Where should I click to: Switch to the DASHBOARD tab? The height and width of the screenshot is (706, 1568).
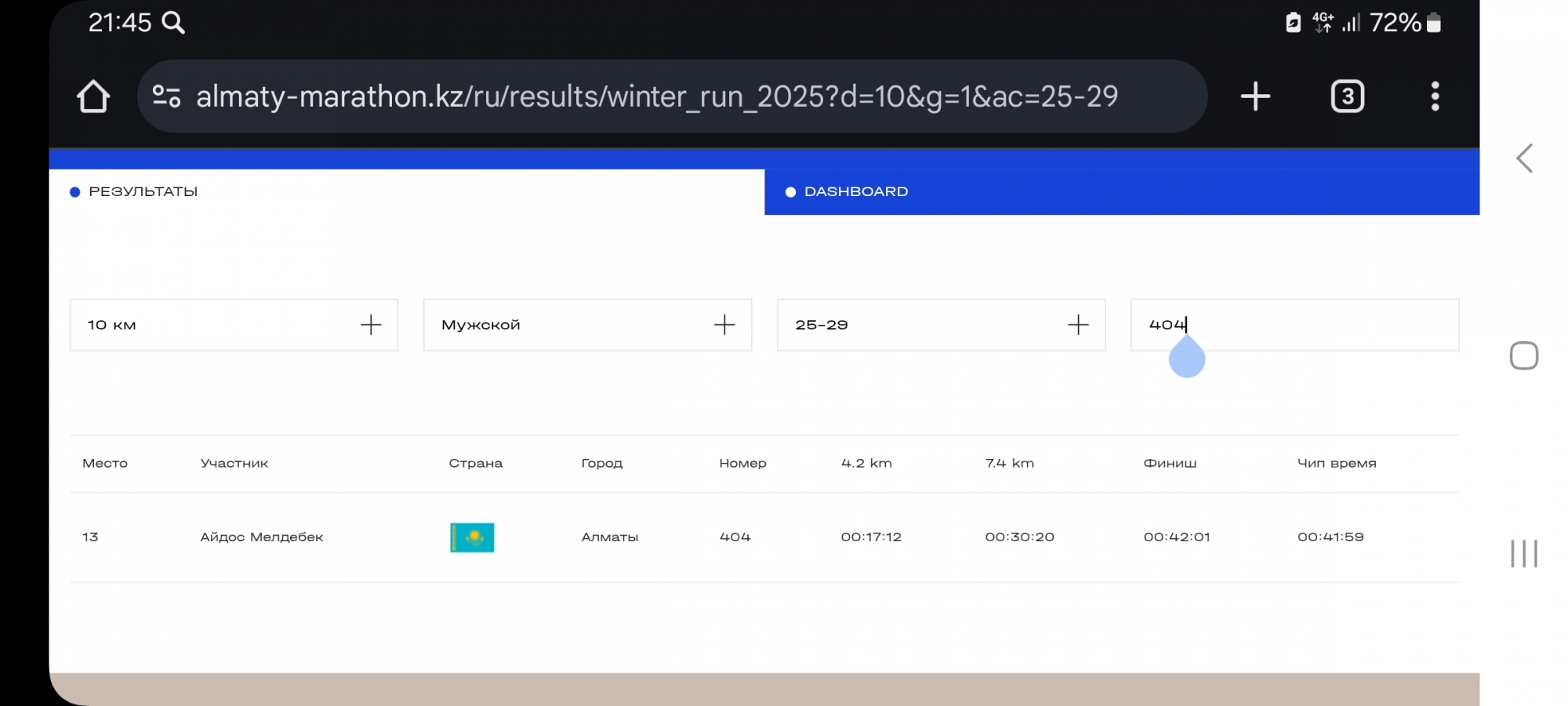tap(855, 192)
